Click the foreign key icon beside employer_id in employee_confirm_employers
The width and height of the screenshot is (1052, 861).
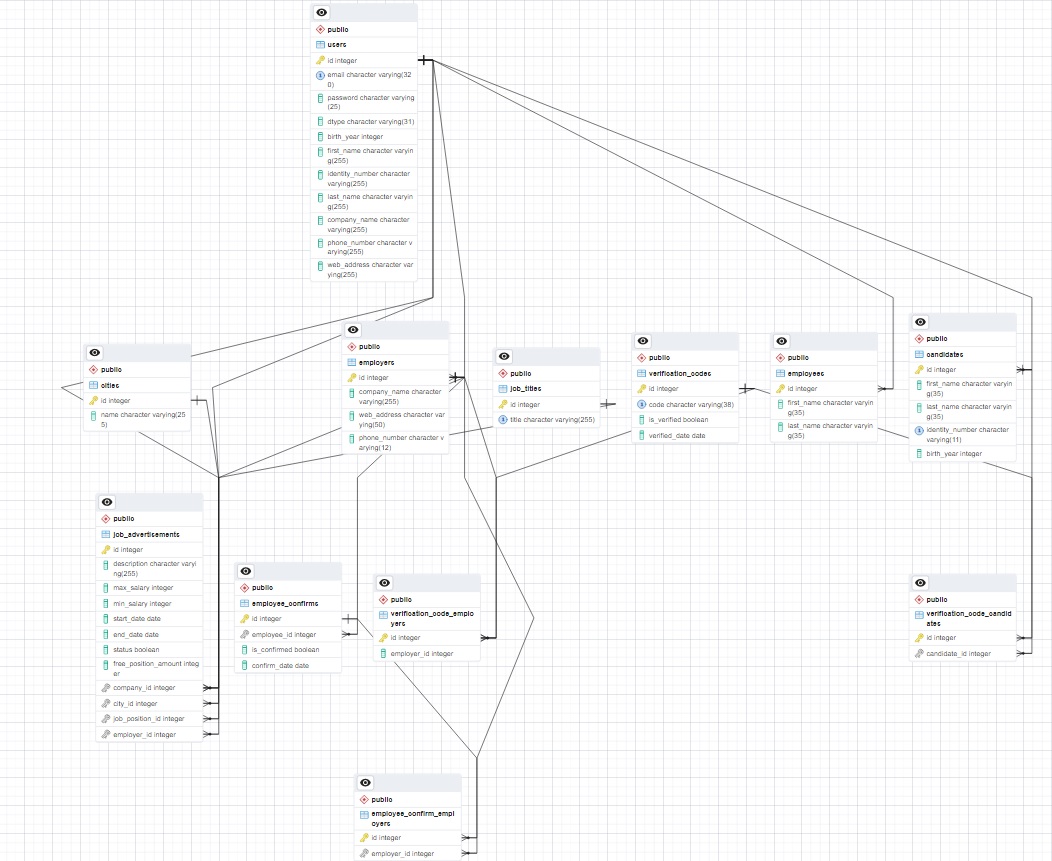(x=366, y=853)
